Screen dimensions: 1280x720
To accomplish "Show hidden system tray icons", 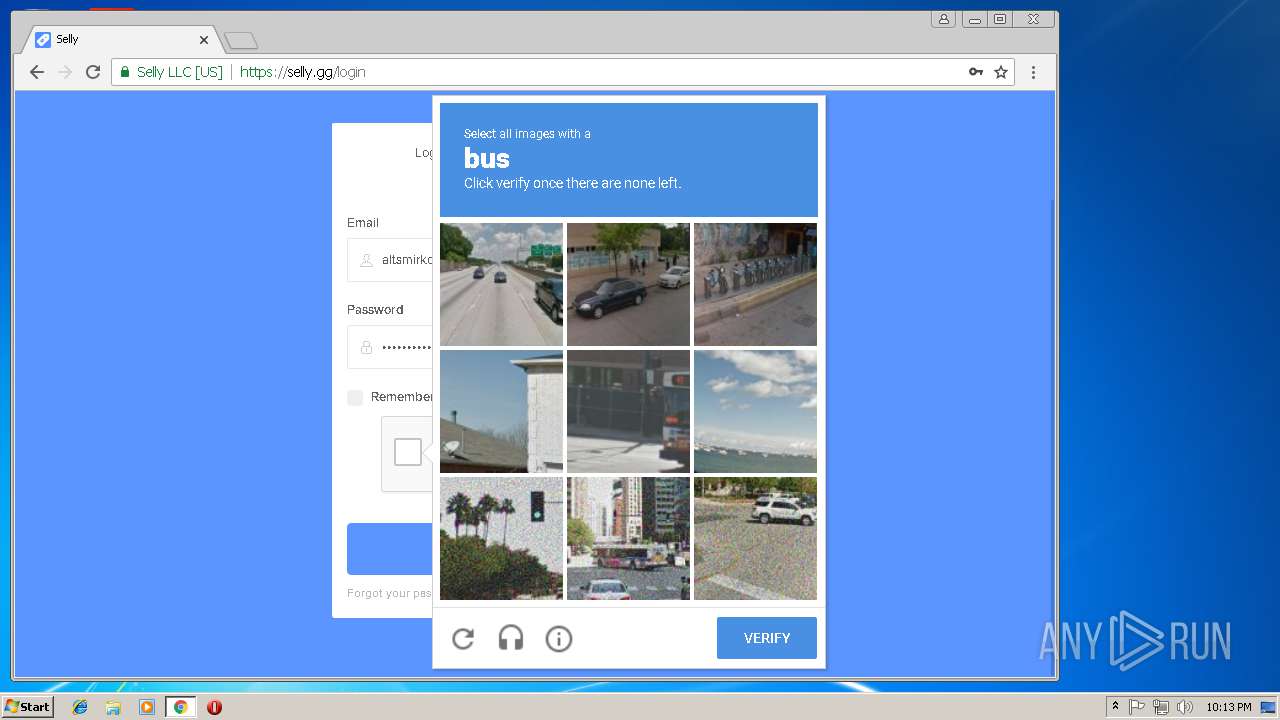I will point(1115,707).
